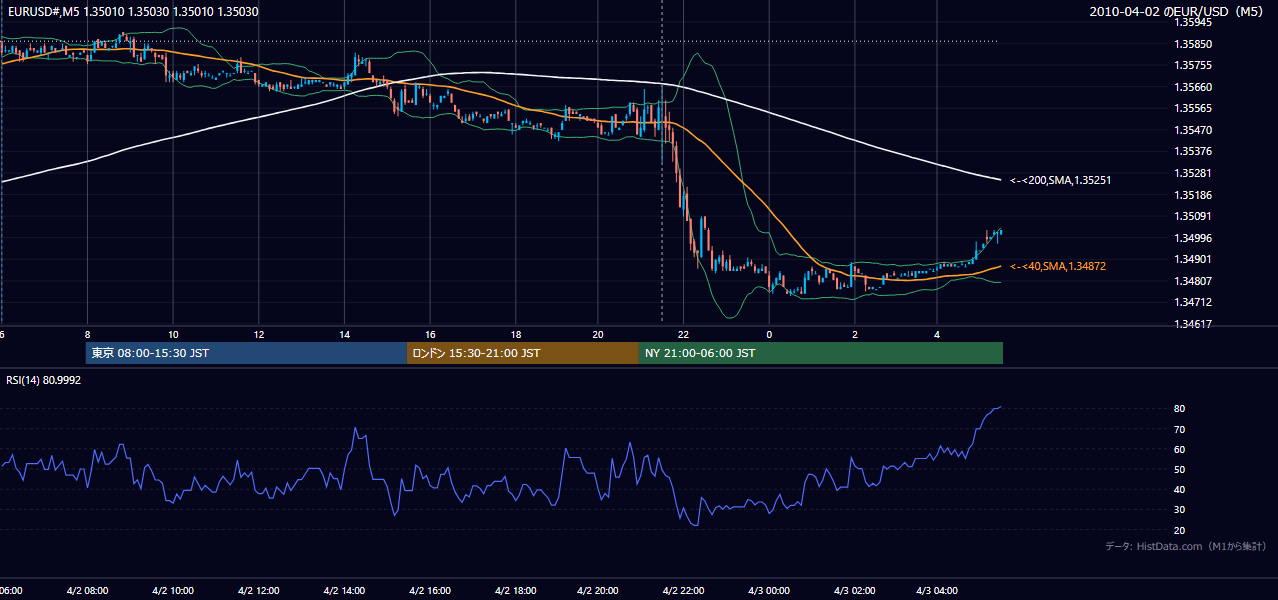This screenshot has width=1278, height=600.
Task: Click hour marker 12 under price chart
Action: 259,334
